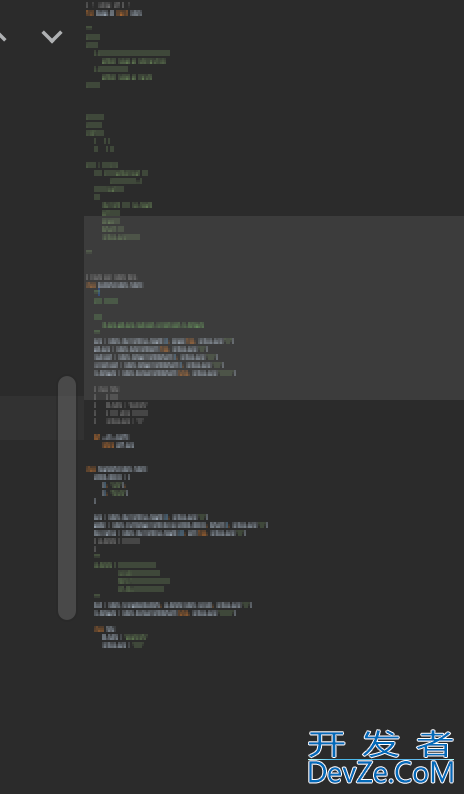Click the partially visible upward chevron icon

[3, 37]
